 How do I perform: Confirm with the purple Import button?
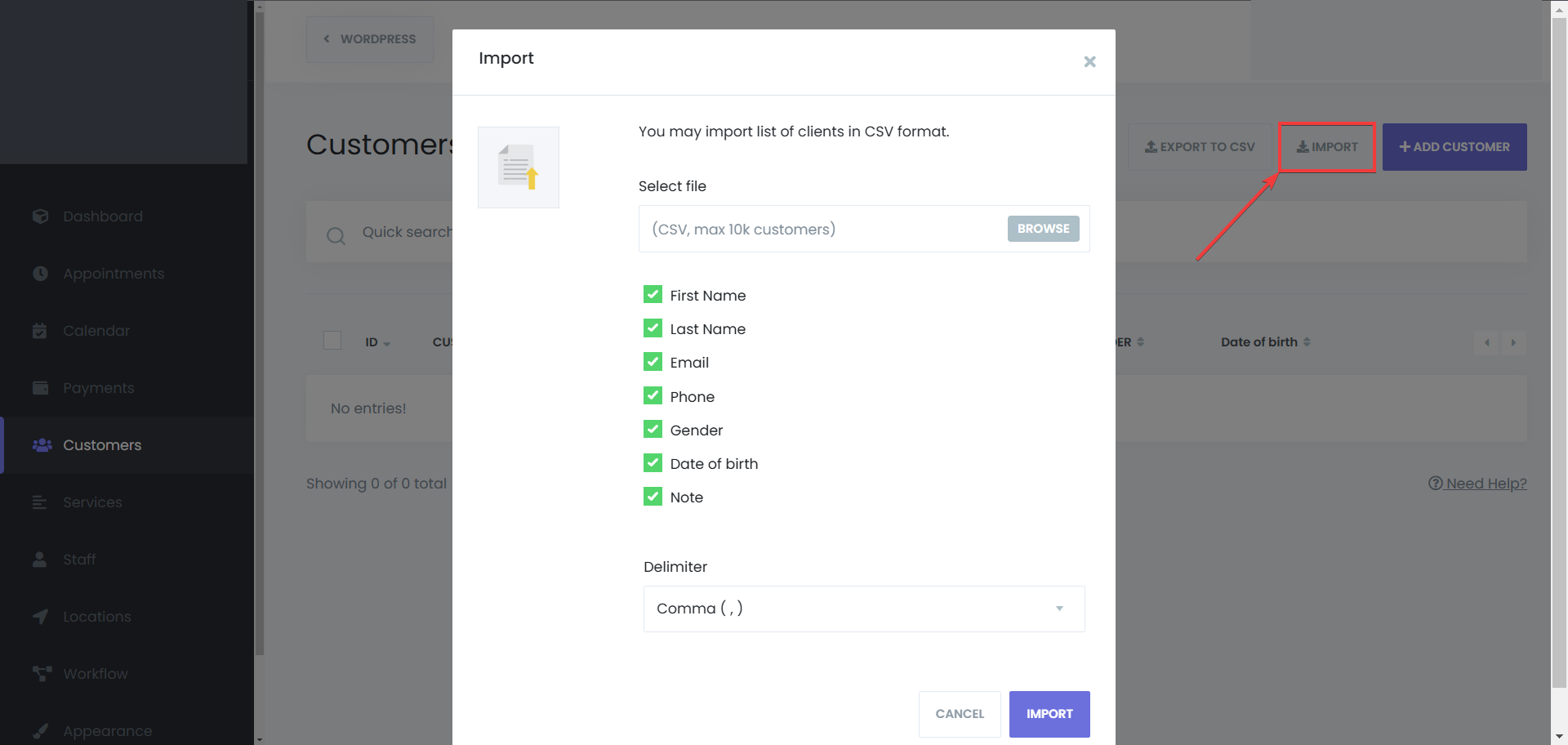[1049, 714]
